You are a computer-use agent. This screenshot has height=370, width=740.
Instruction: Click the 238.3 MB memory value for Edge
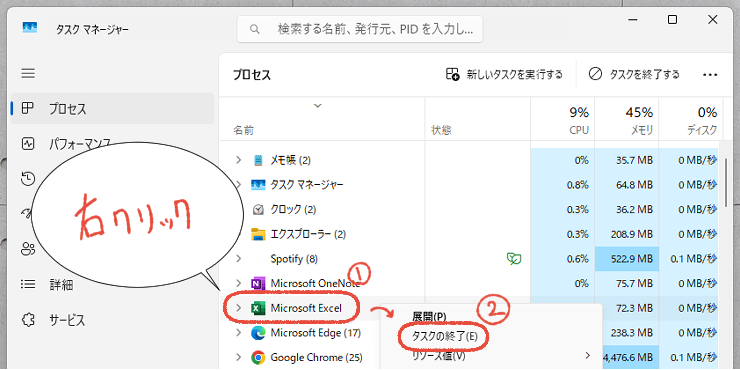click(632, 333)
